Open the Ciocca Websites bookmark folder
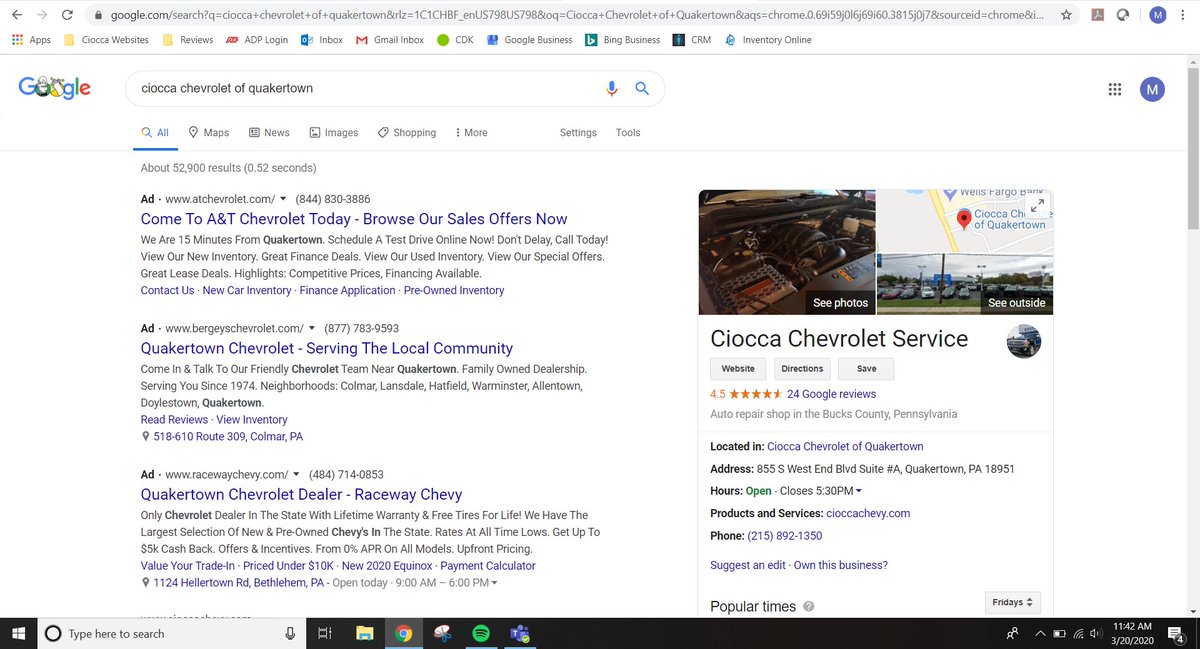This screenshot has width=1200, height=649. click(x=106, y=40)
